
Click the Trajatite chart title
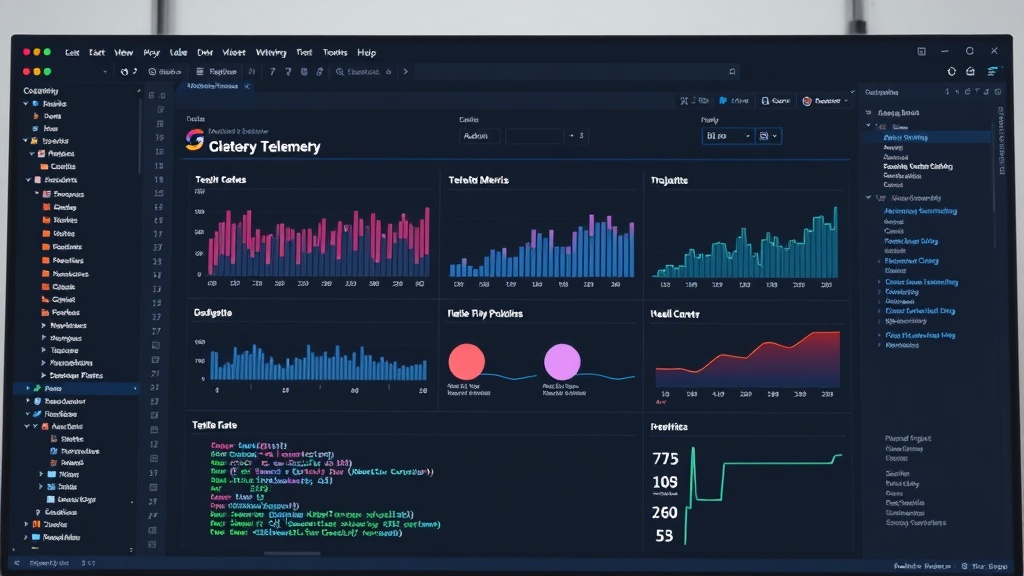coord(669,180)
